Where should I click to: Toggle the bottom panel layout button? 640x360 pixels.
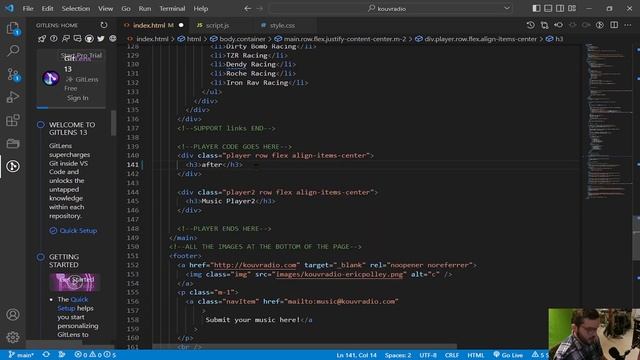(x=548, y=8)
